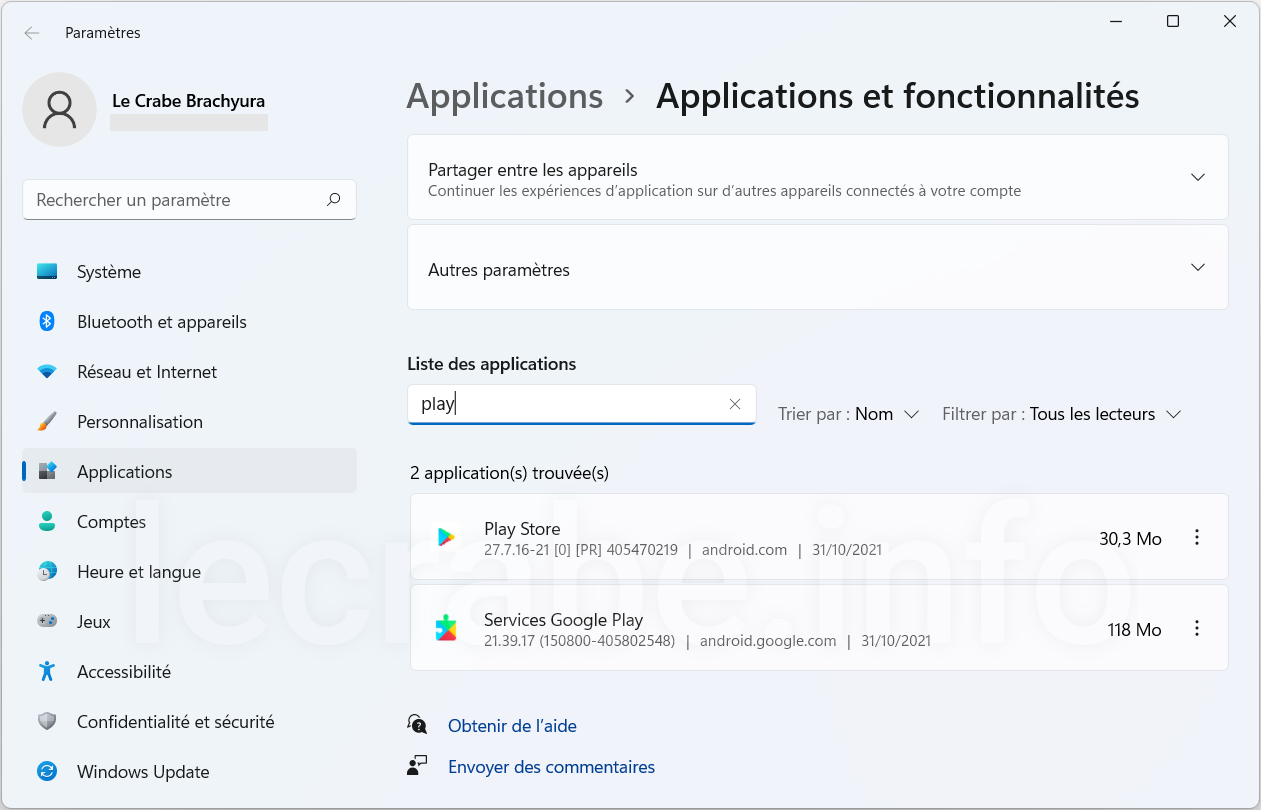Click the Windows Update sync icon
Viewport: 1261px width, 810px height.
47,772
